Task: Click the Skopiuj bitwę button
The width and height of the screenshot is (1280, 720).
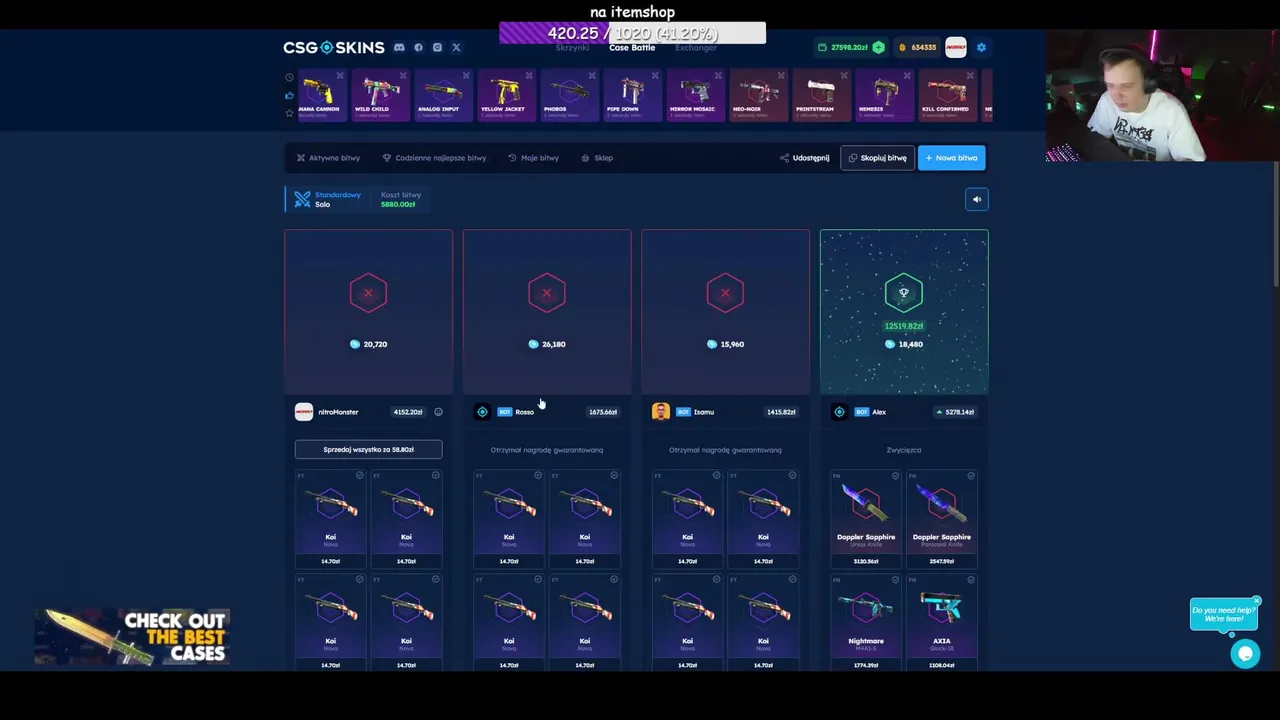Action: pyautogui.click(x=877, y=158)
